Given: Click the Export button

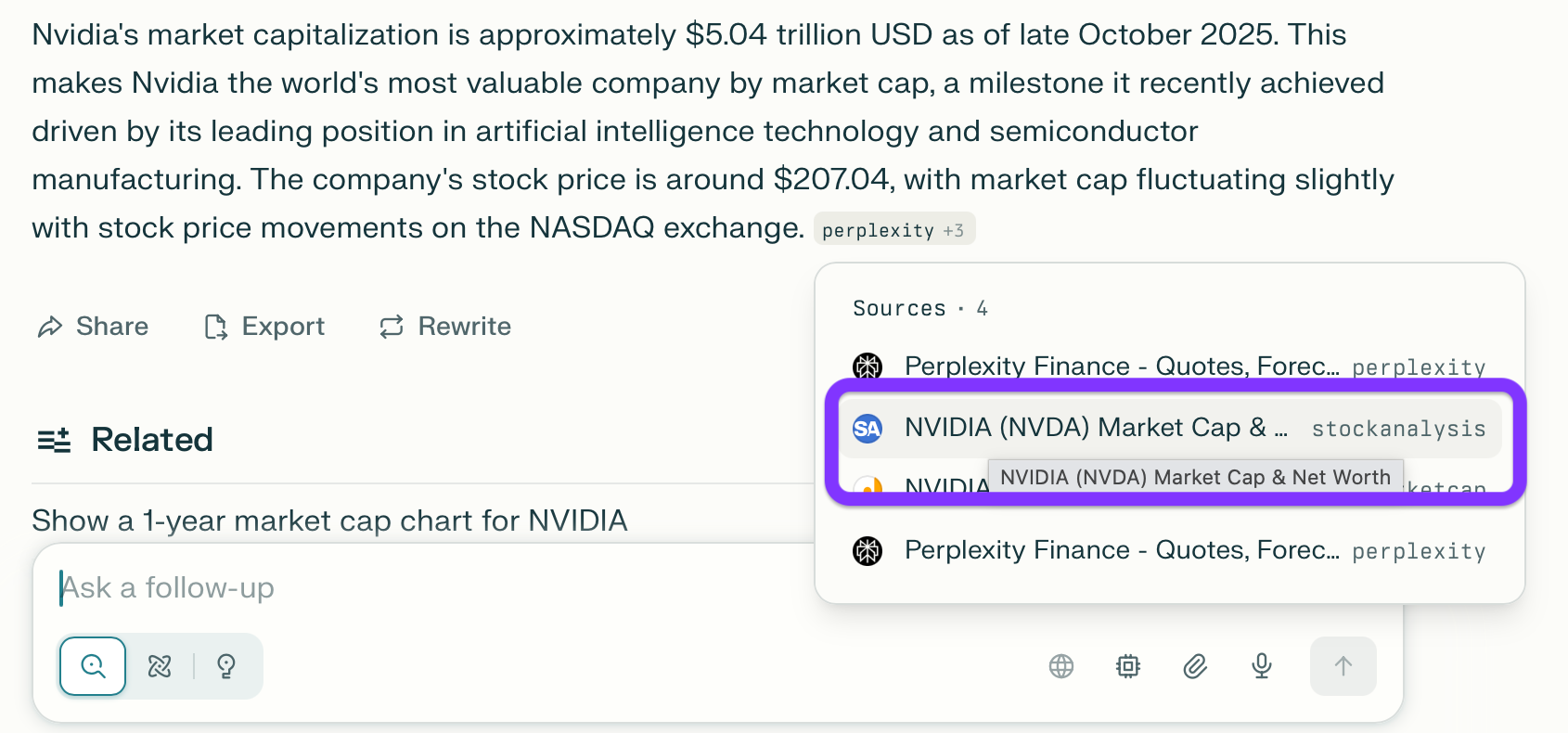Looking at the screenshot, I should [265, 327].
